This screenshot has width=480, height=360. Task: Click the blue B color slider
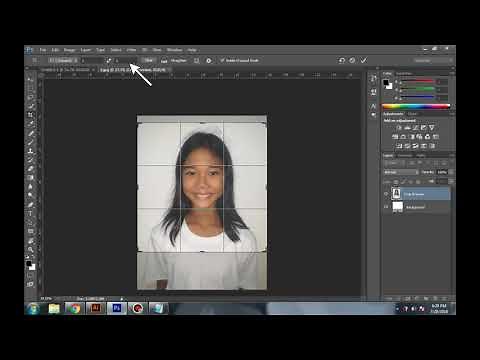tap(417, 97)
